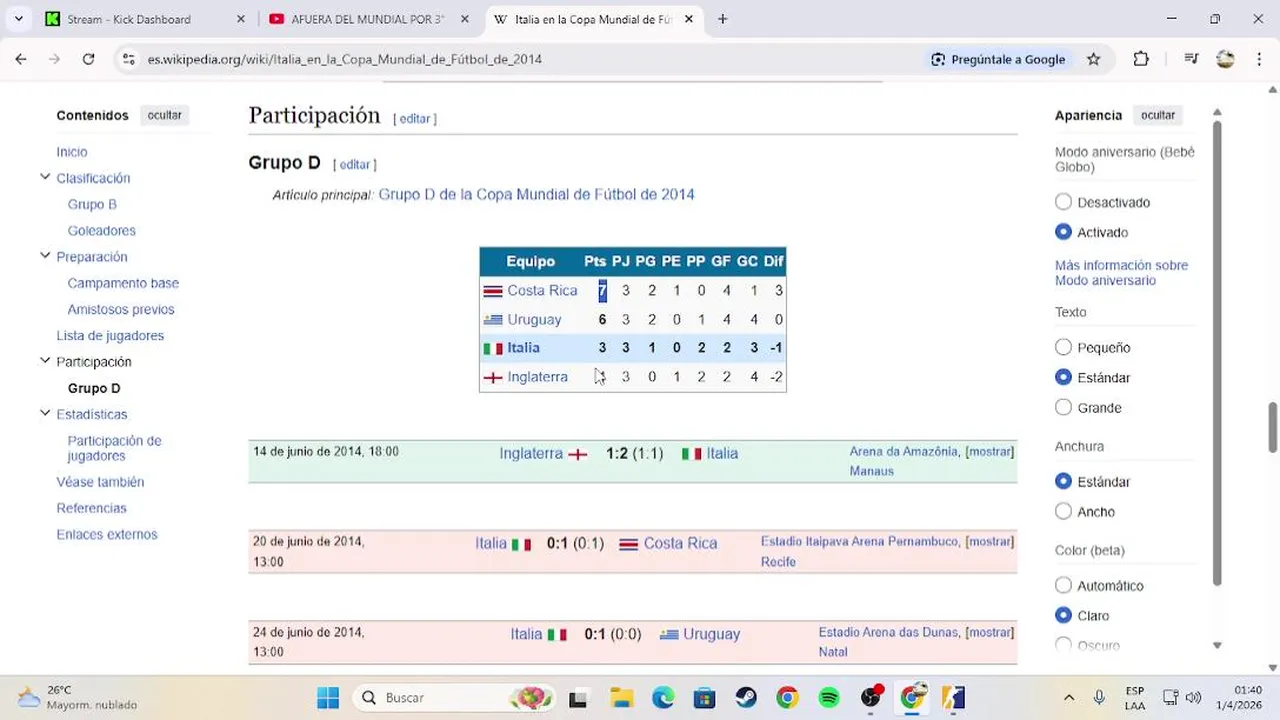The width and height of the screenshot is (1280, 720).
Task: Set text size to Grande
Action: (x=1063, y=407)
